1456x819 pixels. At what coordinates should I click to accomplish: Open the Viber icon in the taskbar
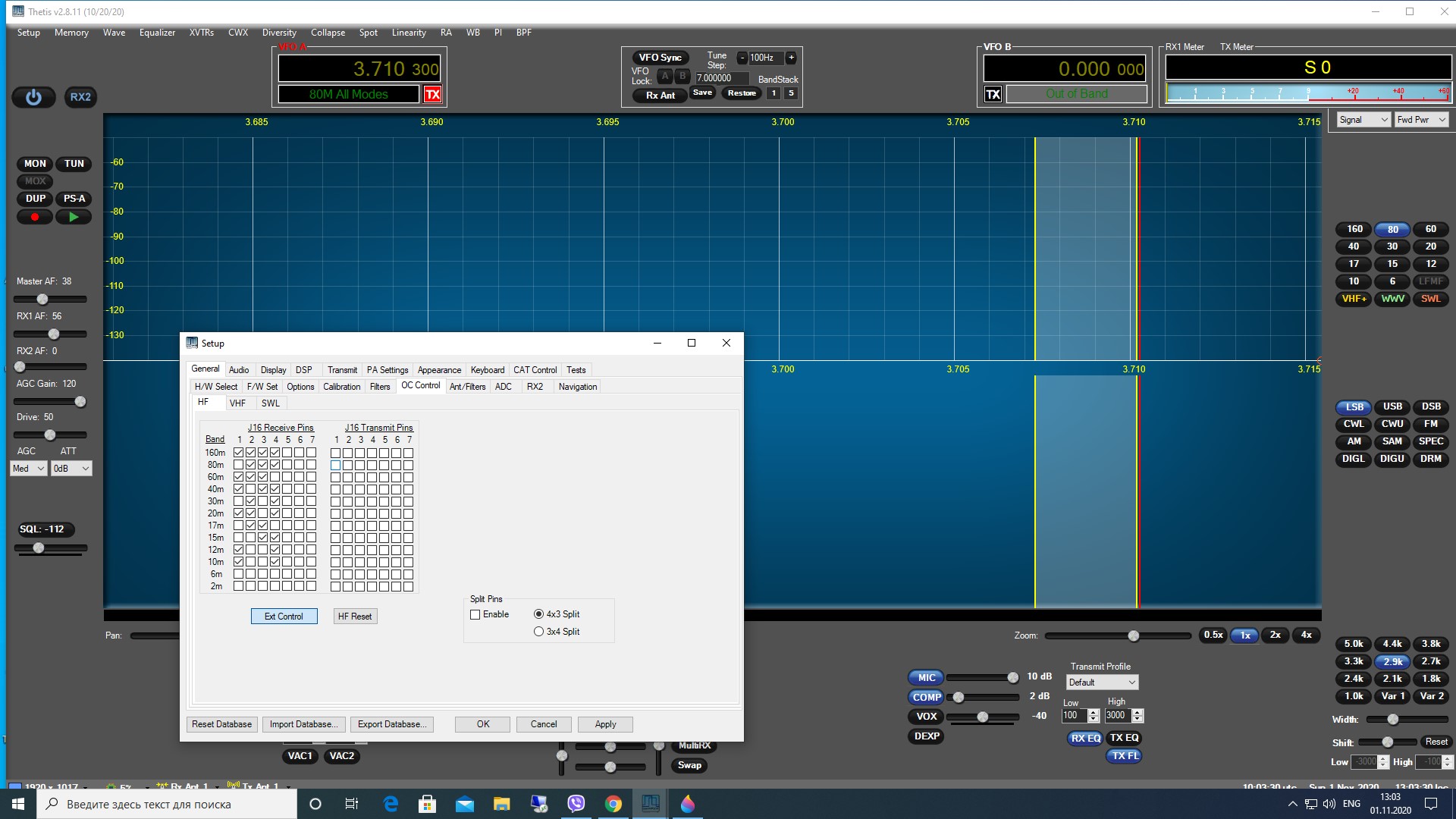576,804
